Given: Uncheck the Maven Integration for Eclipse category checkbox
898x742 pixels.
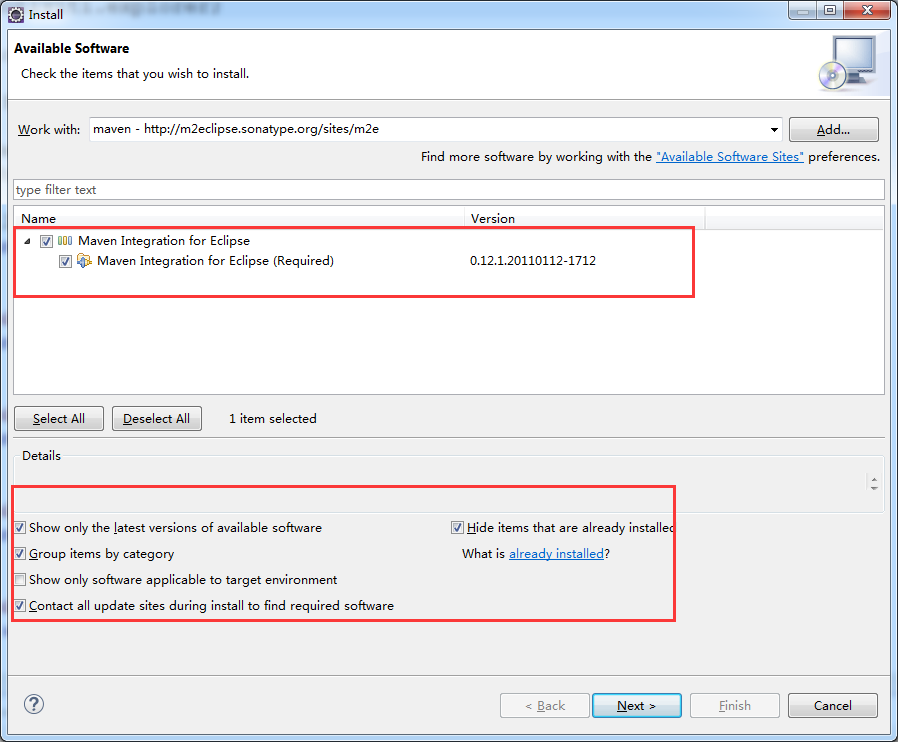Looking at the screenshot, I should pyautogui.click(x=46, y=241).
